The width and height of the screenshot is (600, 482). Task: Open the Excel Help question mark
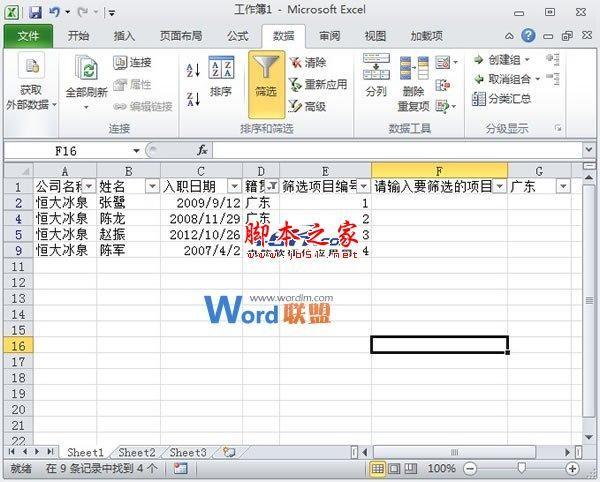pos(528,36)
